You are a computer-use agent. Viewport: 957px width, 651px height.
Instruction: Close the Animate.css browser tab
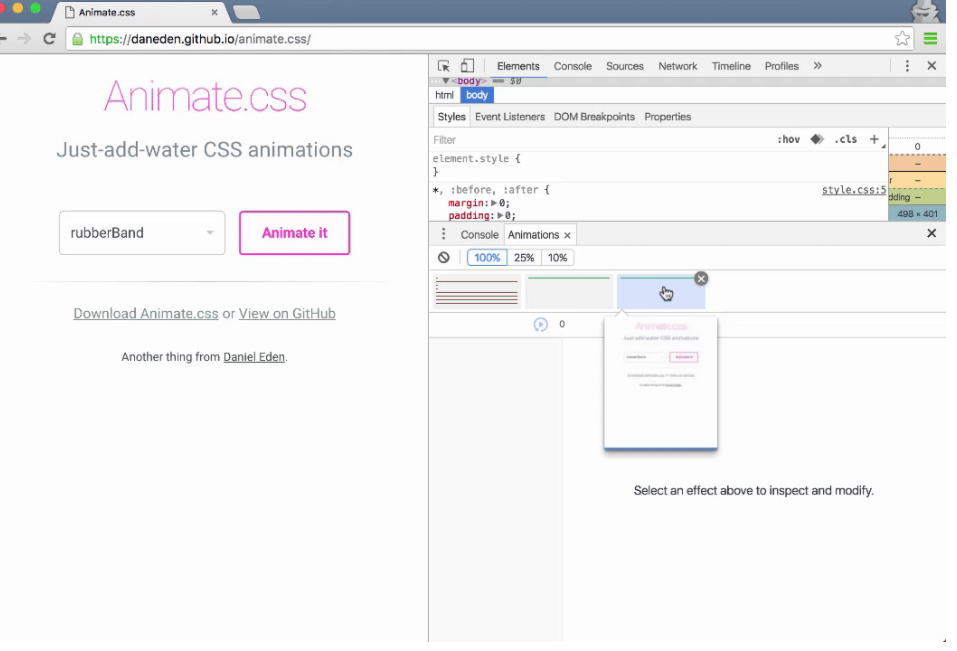coord(214,12)
